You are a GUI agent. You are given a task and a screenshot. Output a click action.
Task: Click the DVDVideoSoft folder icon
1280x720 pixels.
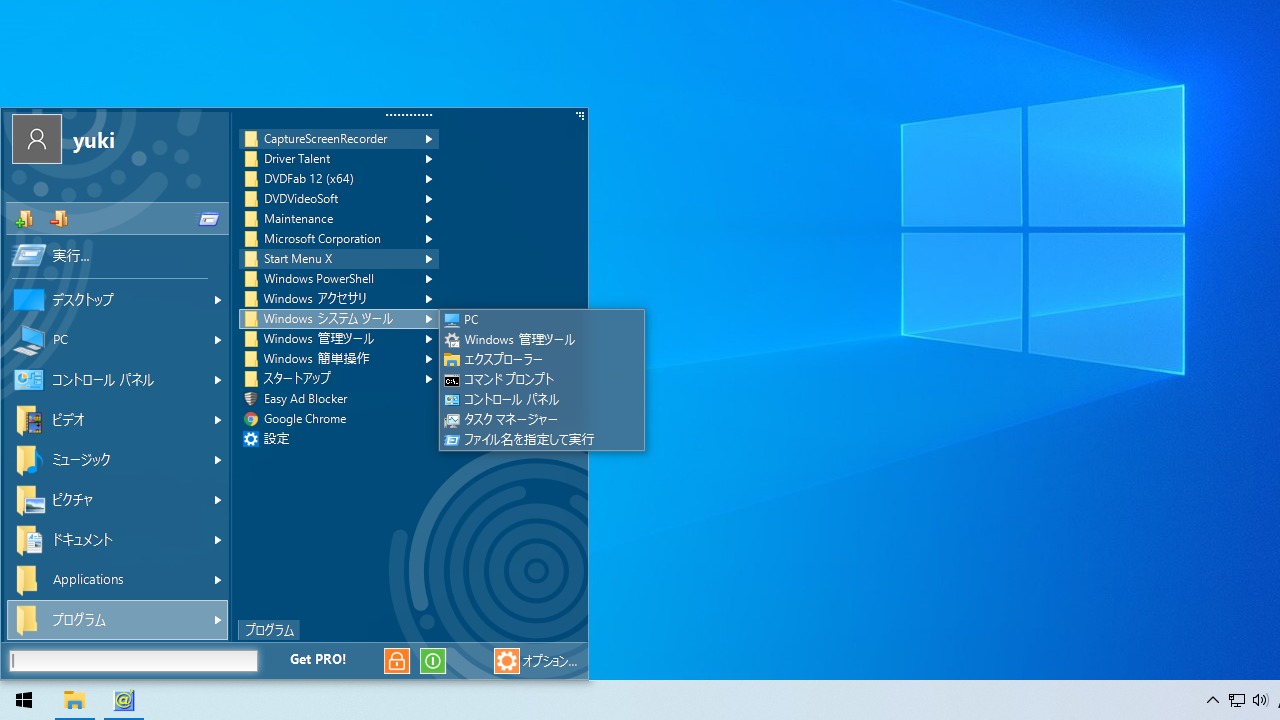point(251,199)
